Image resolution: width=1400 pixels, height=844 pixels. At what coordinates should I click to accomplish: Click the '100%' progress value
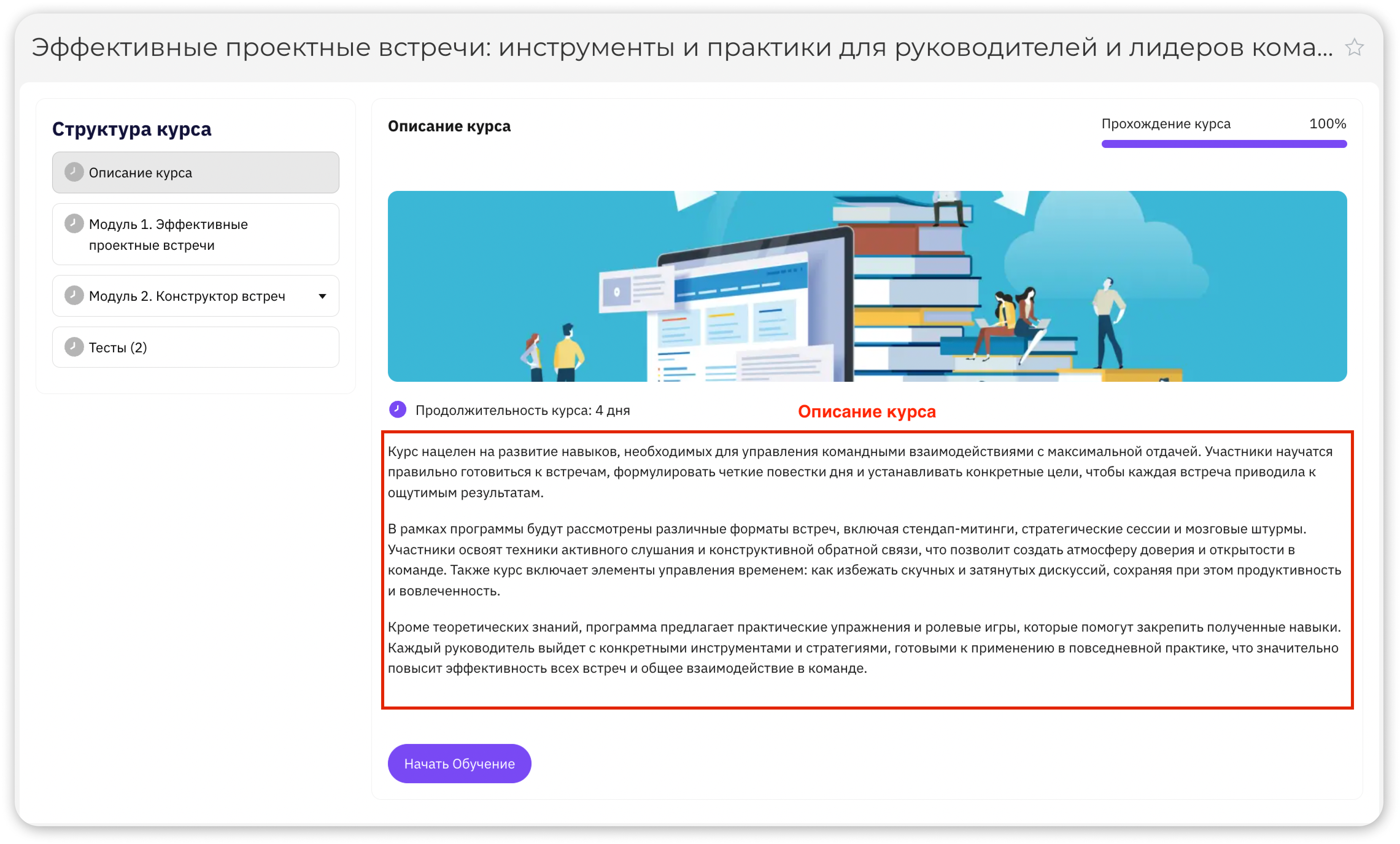tap(1328, 124)
